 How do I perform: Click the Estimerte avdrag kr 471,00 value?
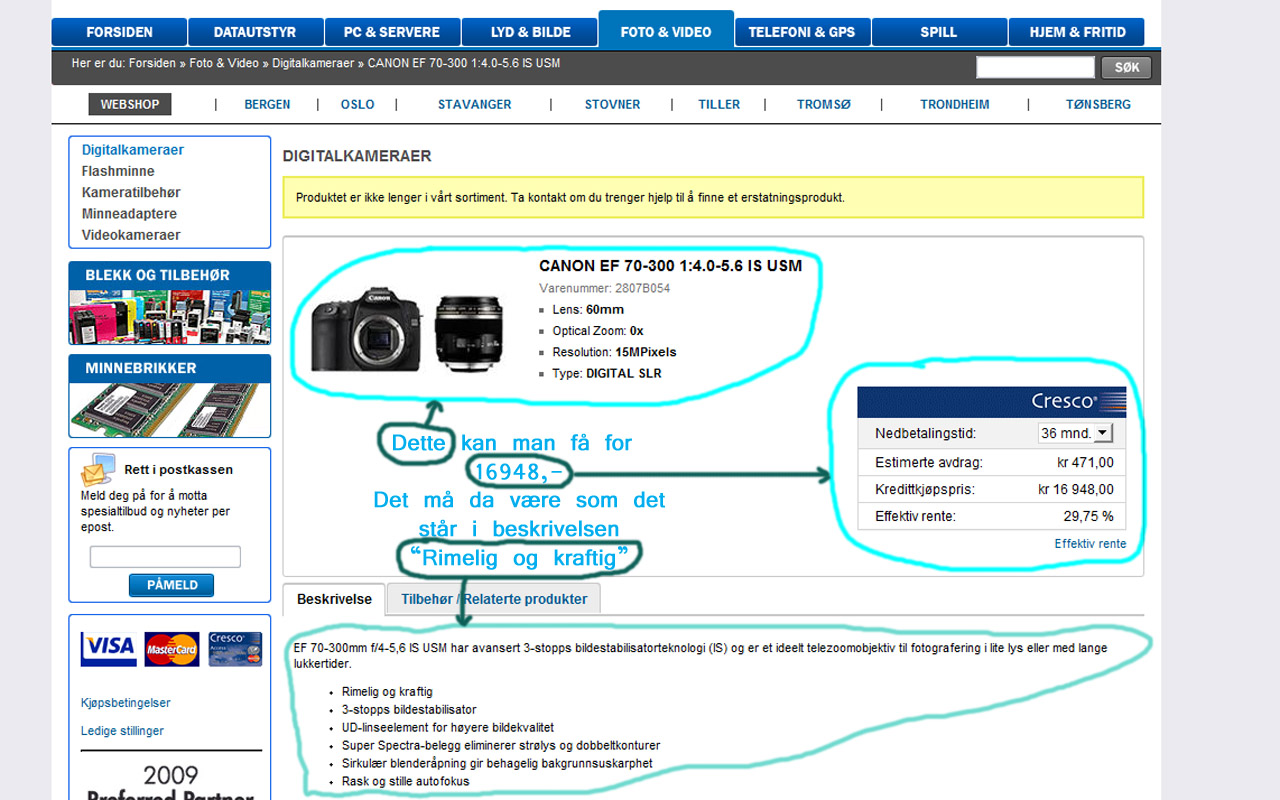pos(1083,462)
